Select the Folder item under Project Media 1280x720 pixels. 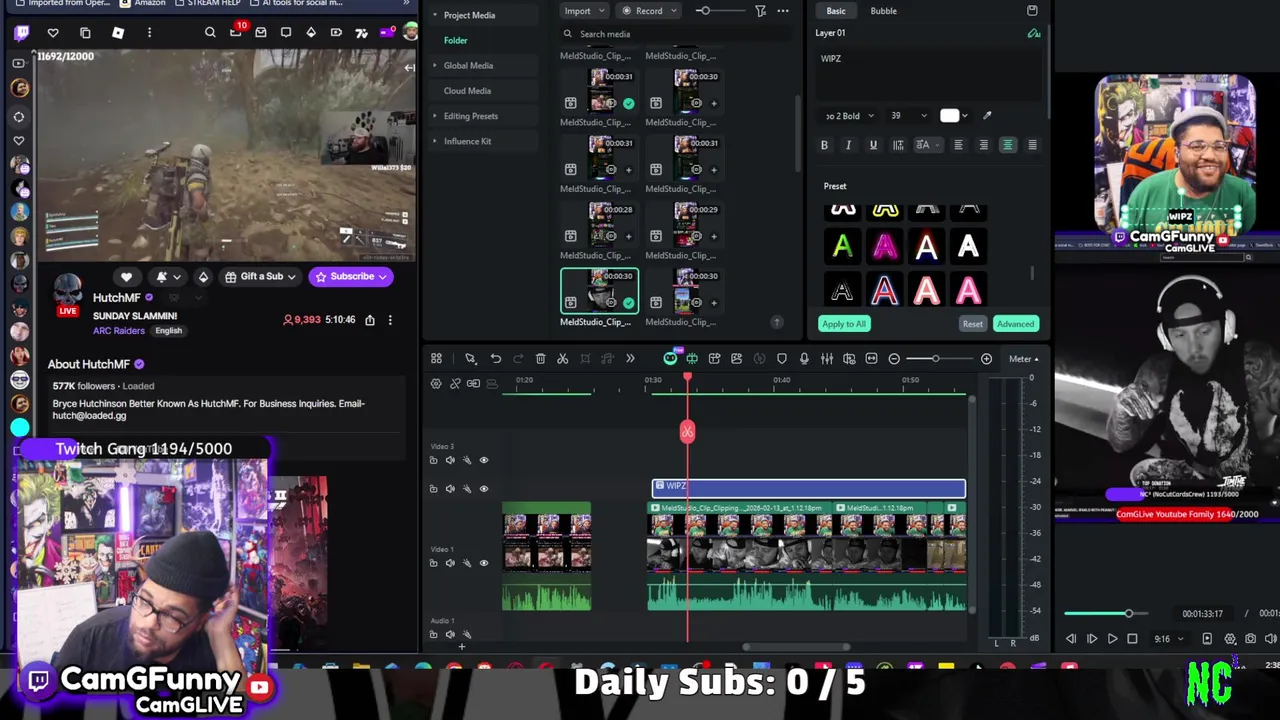(x=455, y=41)
